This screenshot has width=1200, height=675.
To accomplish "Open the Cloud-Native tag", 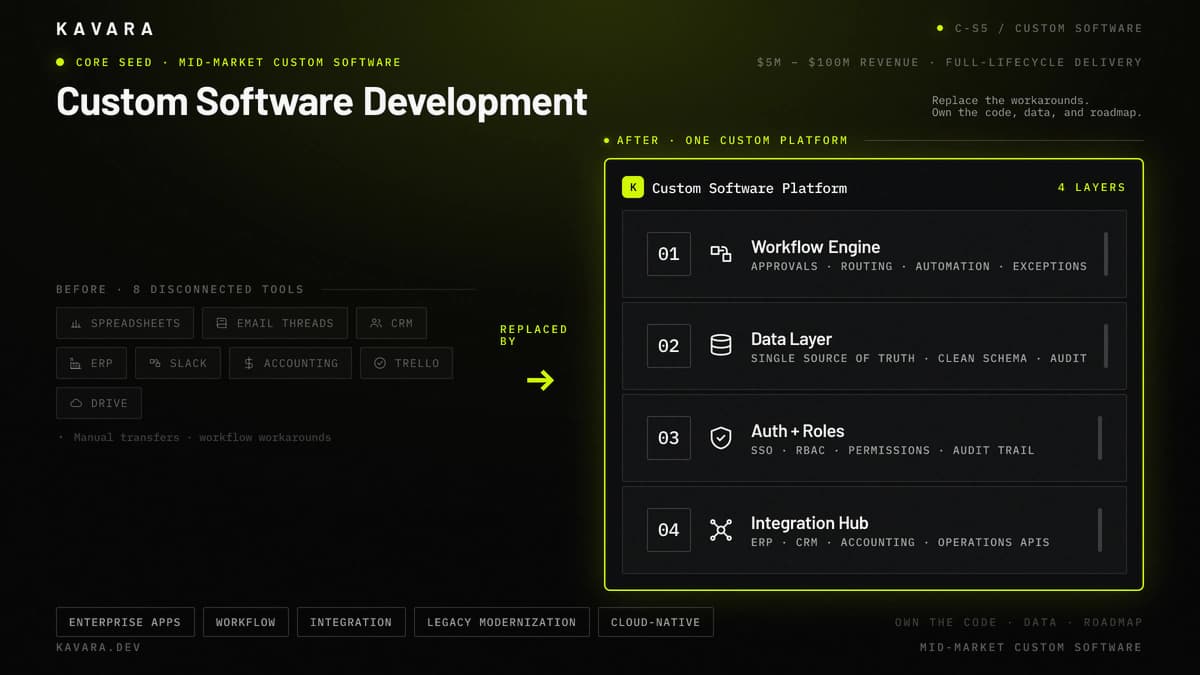I will 656,622.
